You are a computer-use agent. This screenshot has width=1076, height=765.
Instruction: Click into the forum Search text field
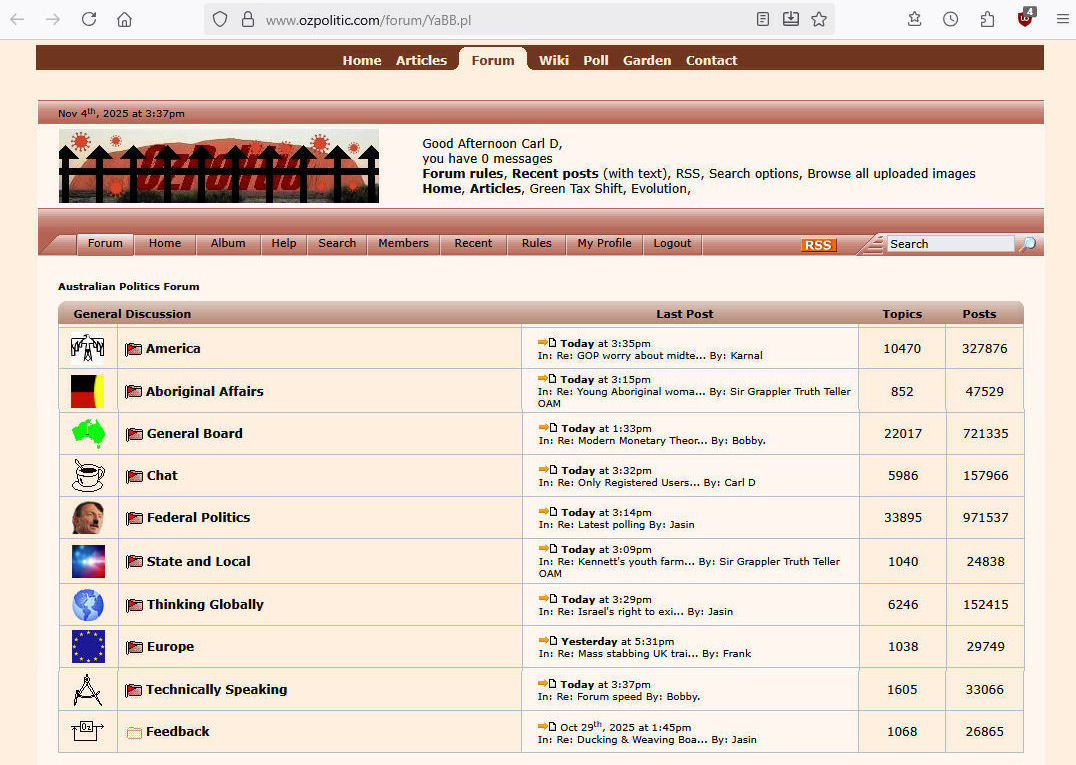pyautogui.click(x=949, y=244)
